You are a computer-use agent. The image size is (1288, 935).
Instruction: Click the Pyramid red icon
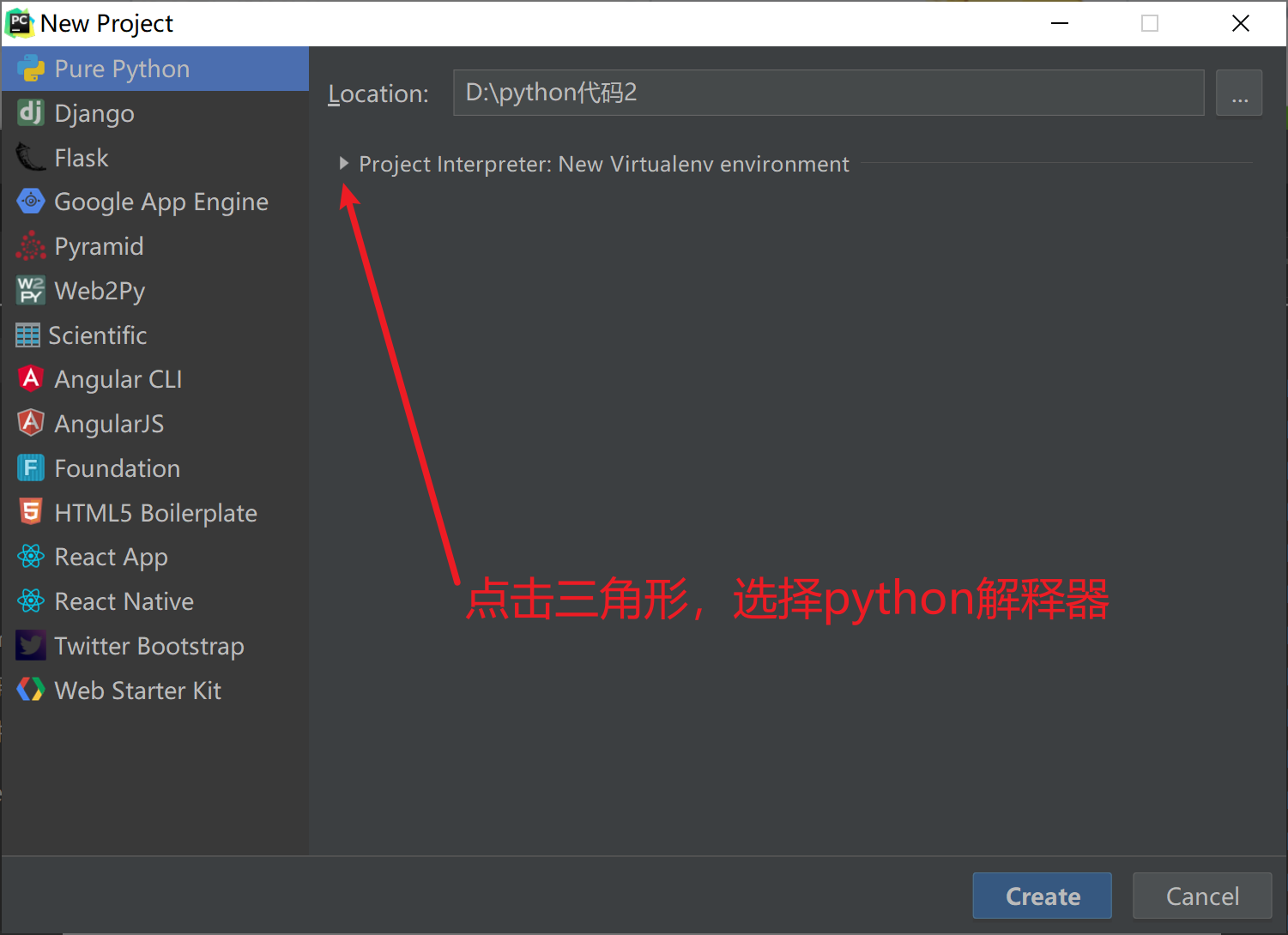31,246
